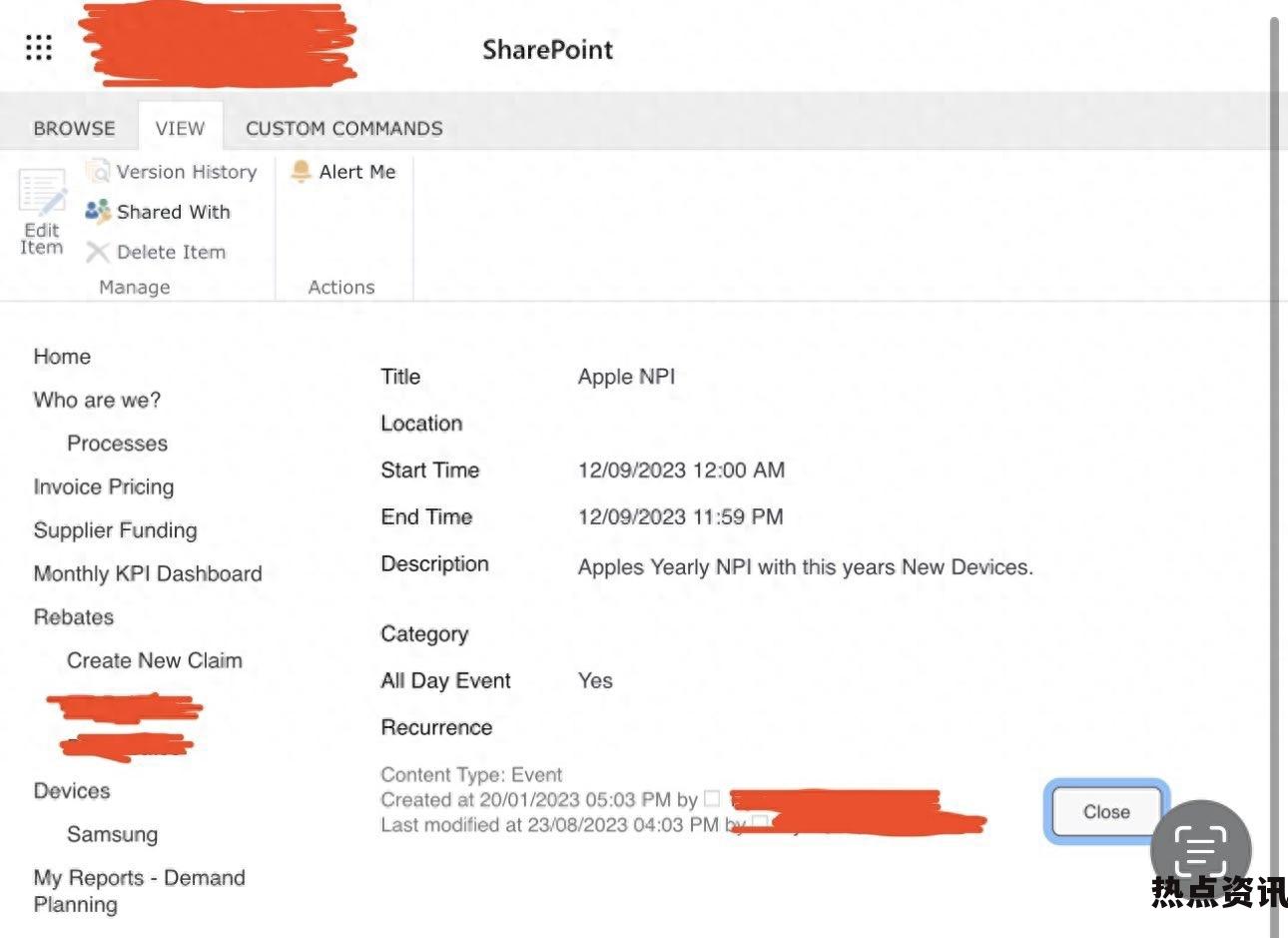Select Samsung under Devices
This screenshot has width=1288, height=938.
(112, 834)
